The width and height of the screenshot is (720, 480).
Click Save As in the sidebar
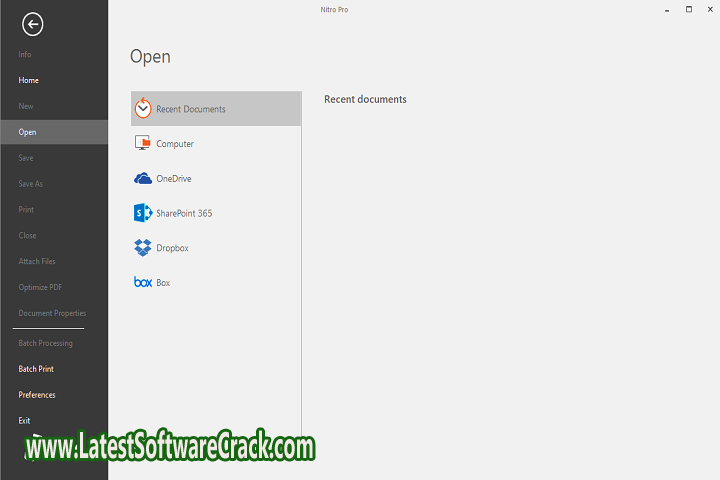[31, 184]
